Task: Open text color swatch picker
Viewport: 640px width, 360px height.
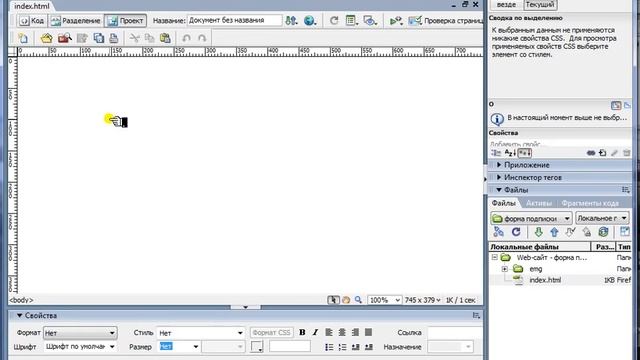Action: (257, 347)
